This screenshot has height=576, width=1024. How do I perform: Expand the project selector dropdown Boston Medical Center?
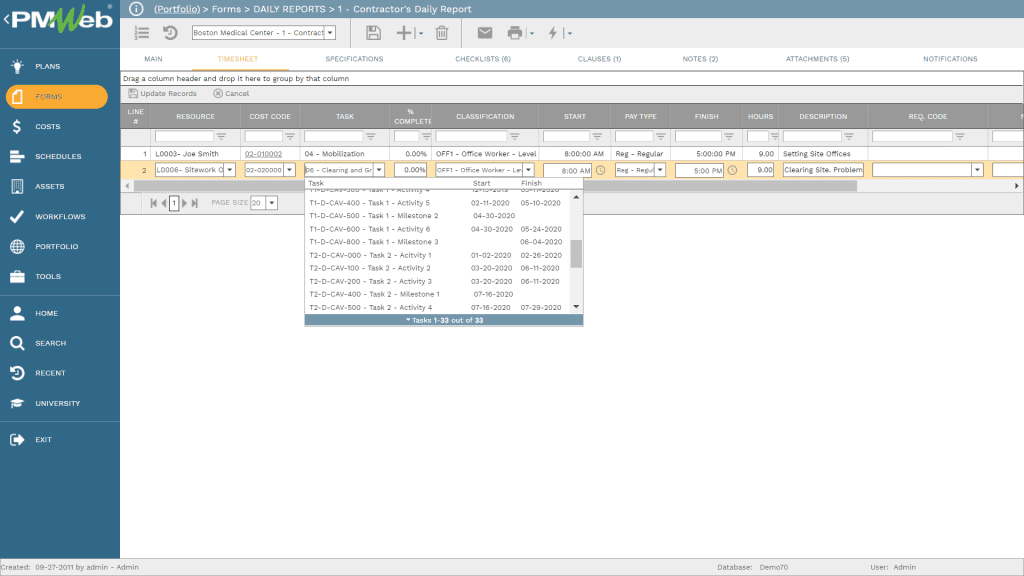pyautogui.click(x=330, y=33)
